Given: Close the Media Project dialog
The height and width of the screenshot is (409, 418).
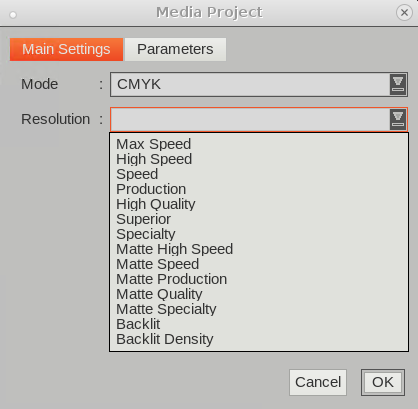Looking at the screenshot, I should (404, 13).
